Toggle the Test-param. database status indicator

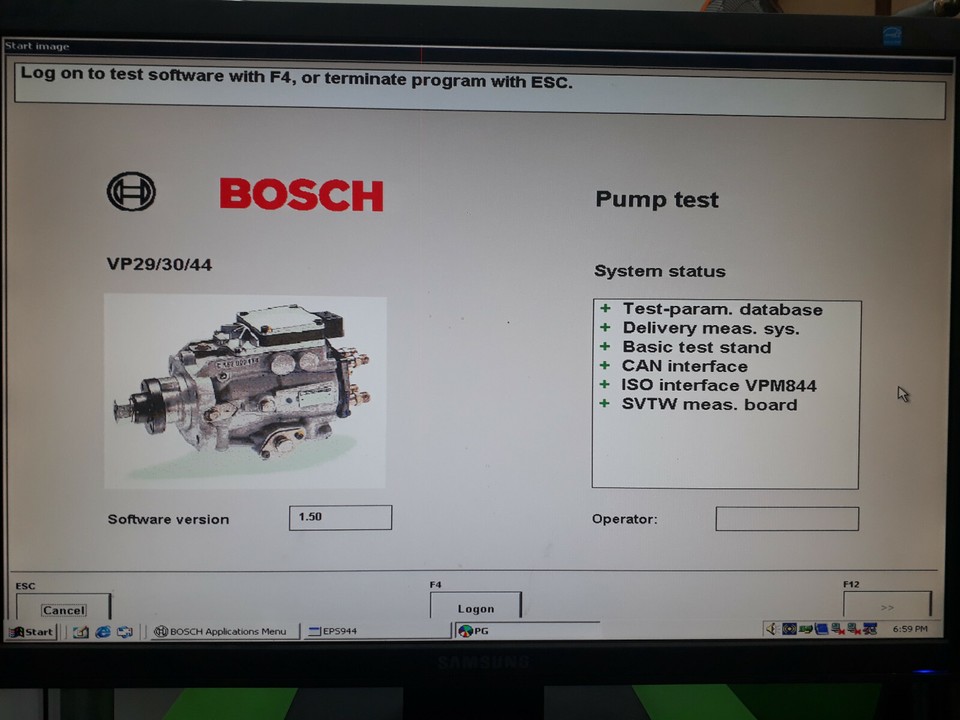(604, 309)
